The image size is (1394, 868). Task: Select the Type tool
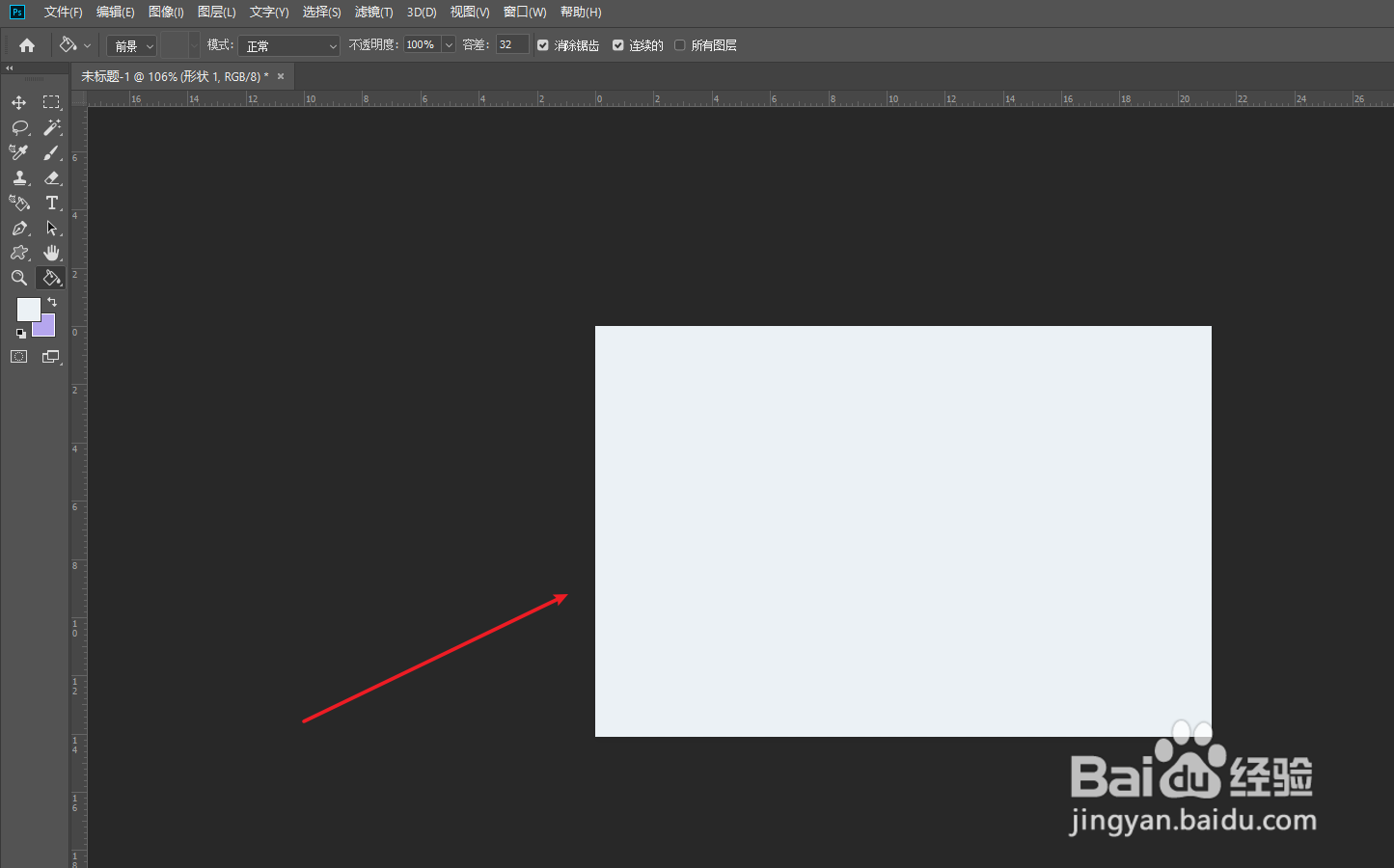click(52, 203)
